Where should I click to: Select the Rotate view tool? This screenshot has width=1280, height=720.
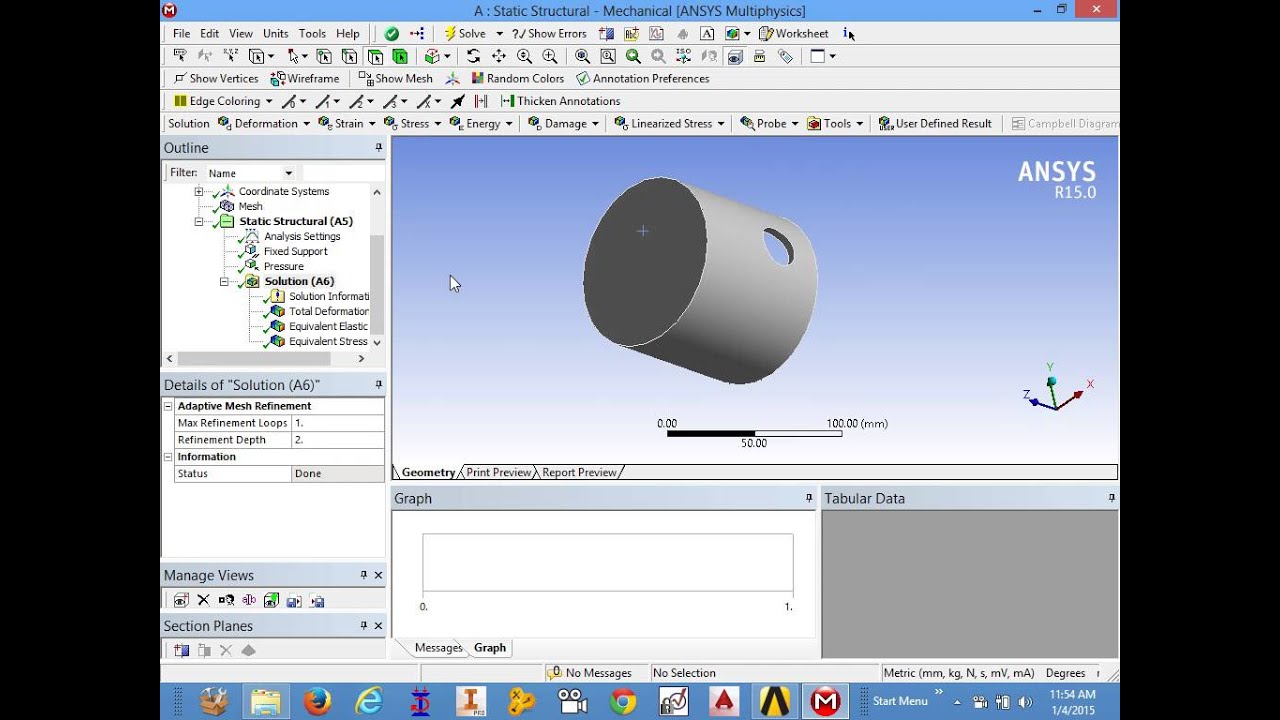(x=473, y=56)
